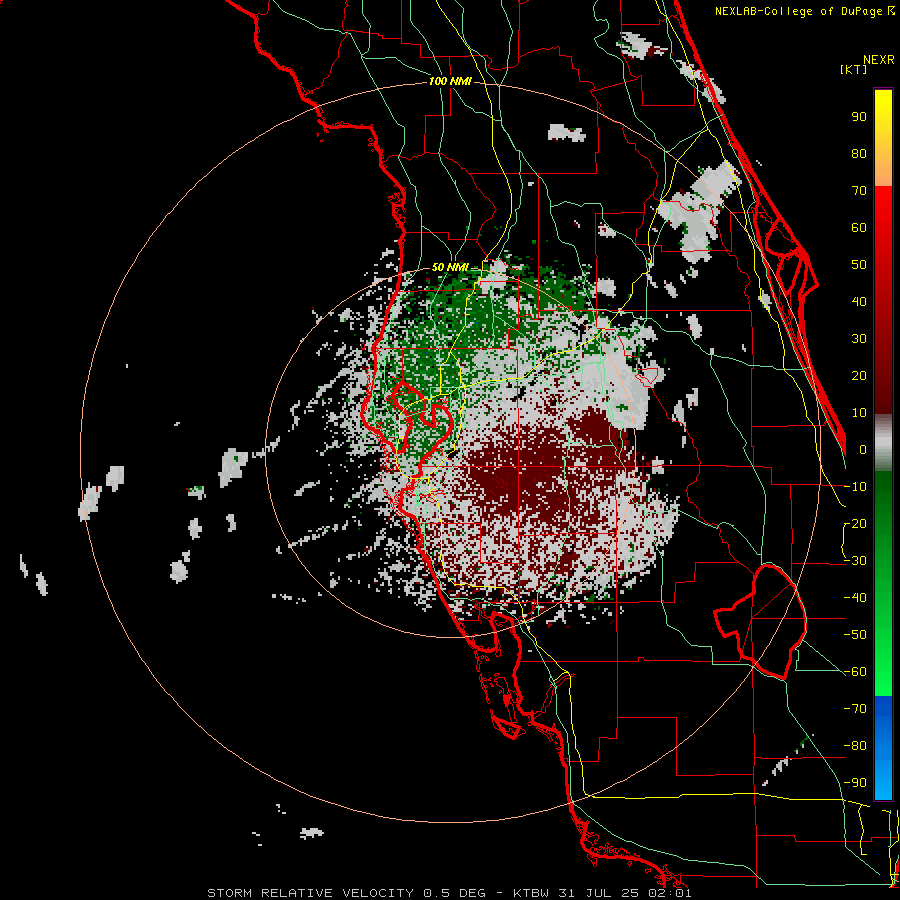Image resolution: width=900 pixels, height=900 pixels.
Task: Select the positive 80 scale value
Action: pyautogui.click(x=859, y=154)
